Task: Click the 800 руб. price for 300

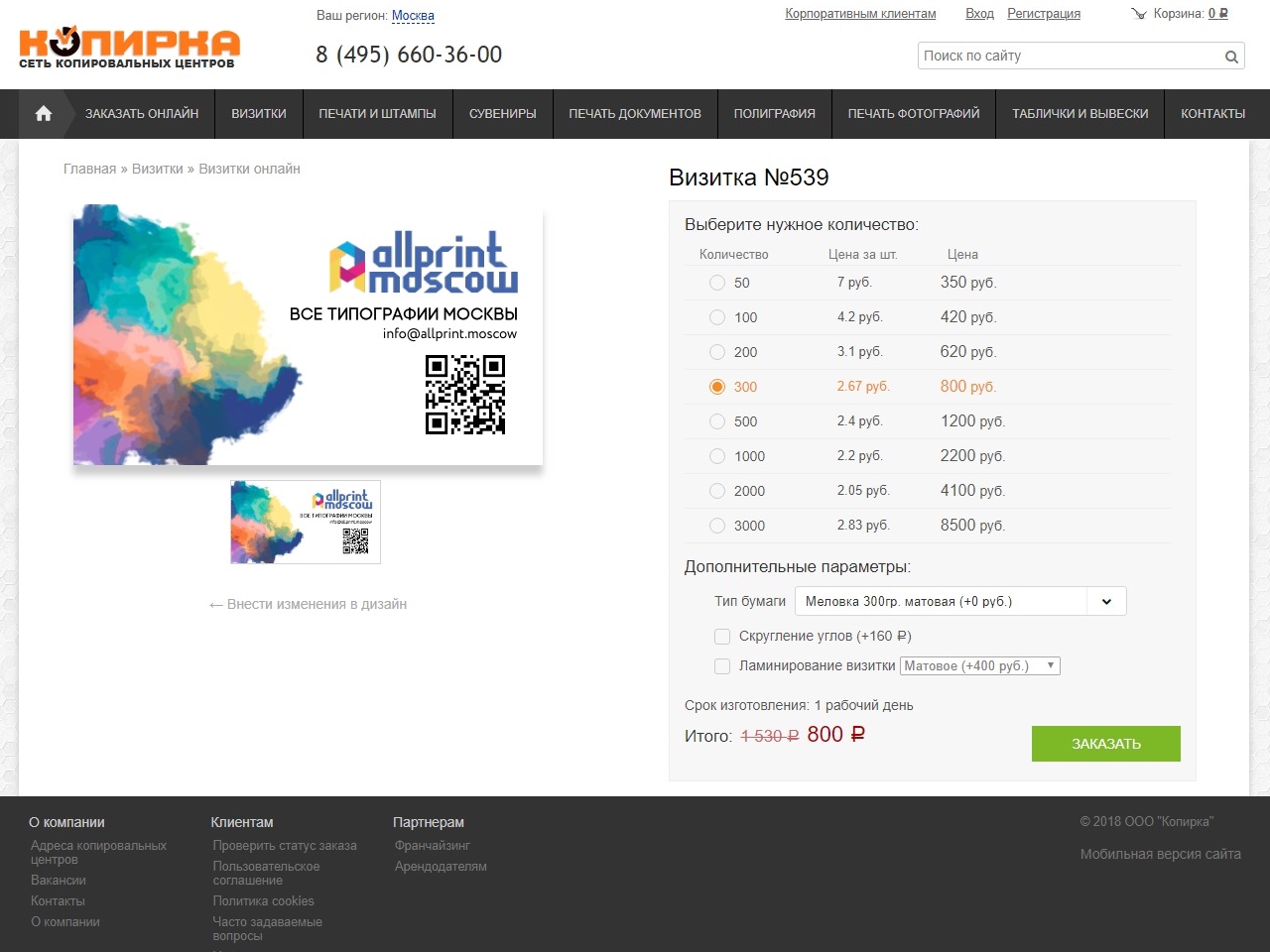Action: tap(968, 387)
